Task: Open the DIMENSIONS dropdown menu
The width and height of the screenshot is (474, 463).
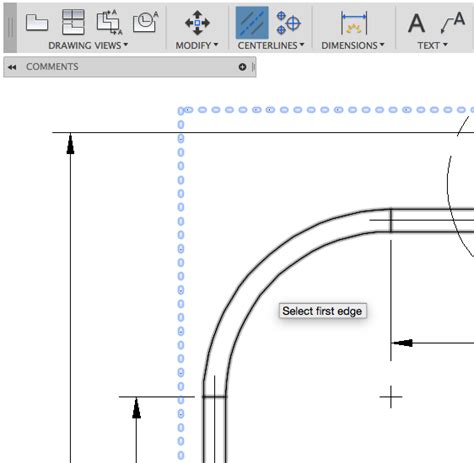Action: 353,45
